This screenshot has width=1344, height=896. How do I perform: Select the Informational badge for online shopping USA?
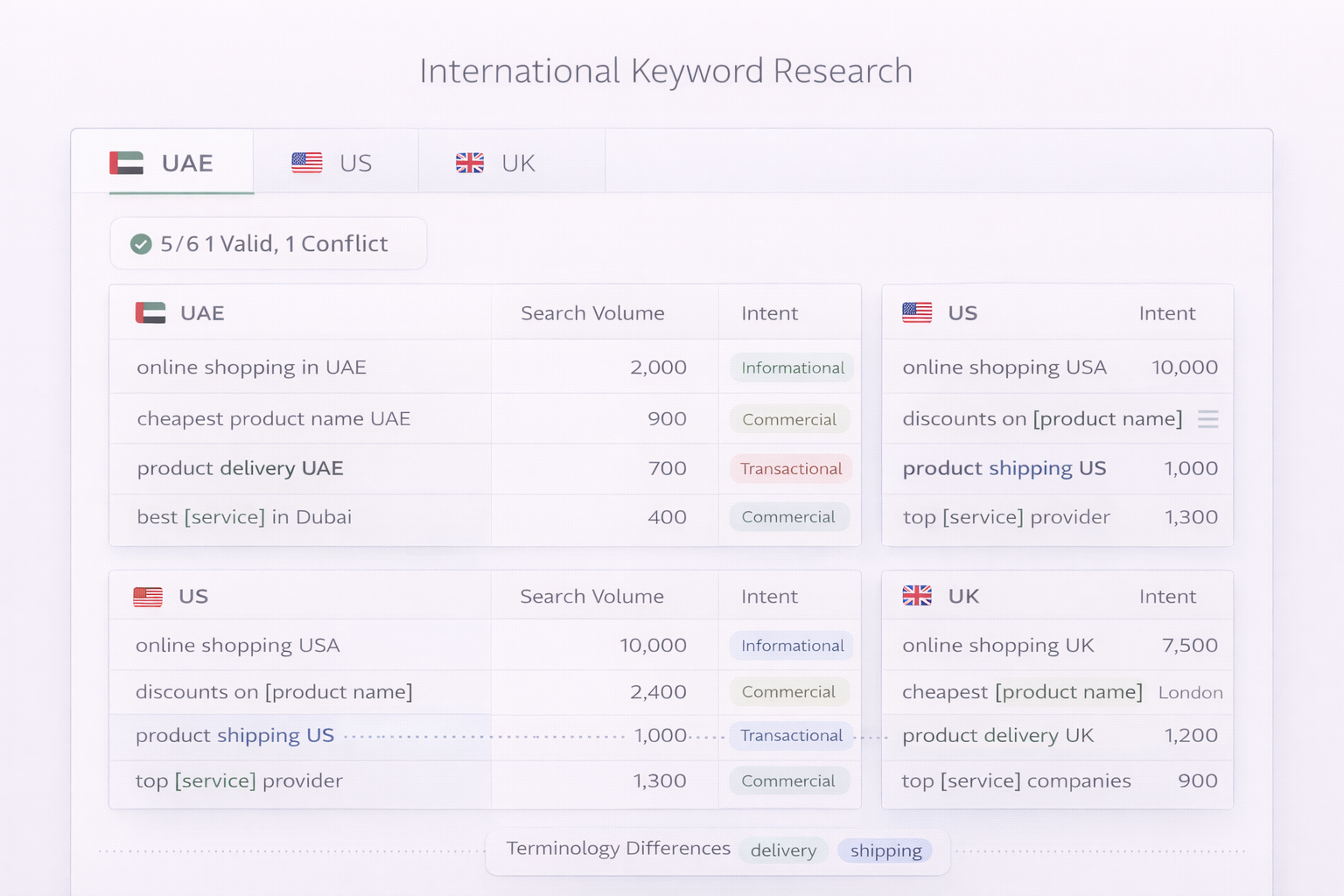pos(790,645)
